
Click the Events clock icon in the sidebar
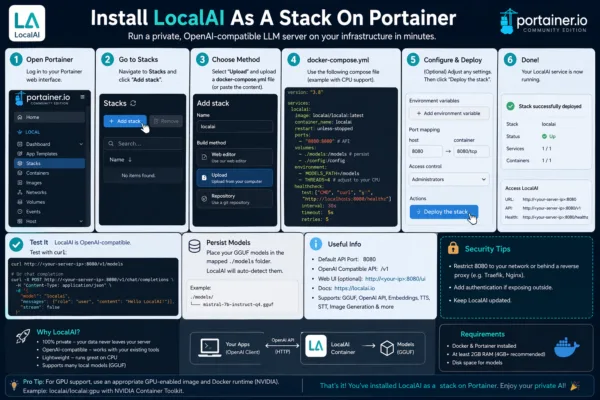pyautogui.click(x=20, y=211)
